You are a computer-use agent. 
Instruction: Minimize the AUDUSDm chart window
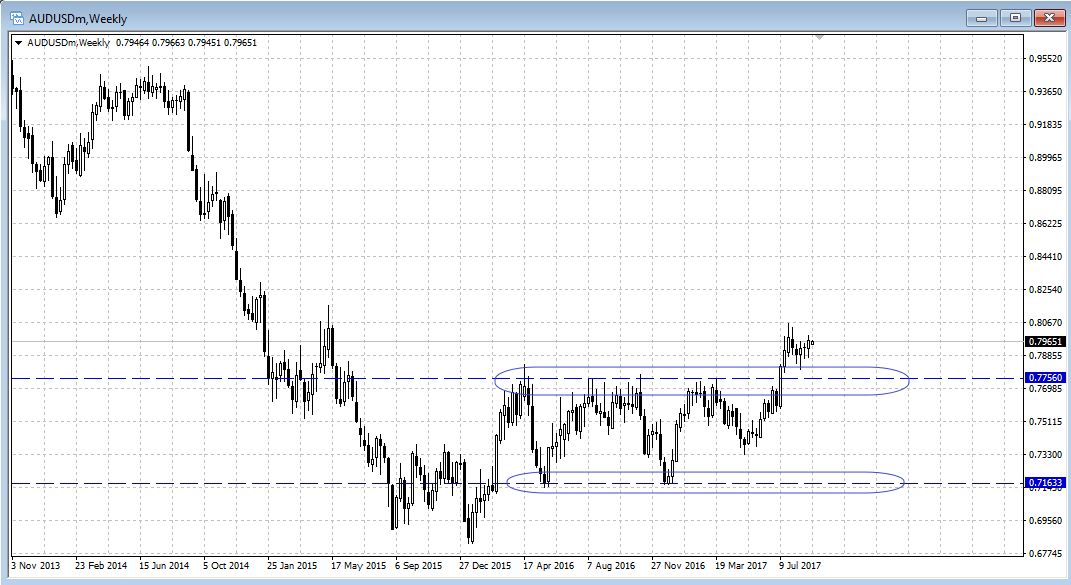tap(987, 17)
